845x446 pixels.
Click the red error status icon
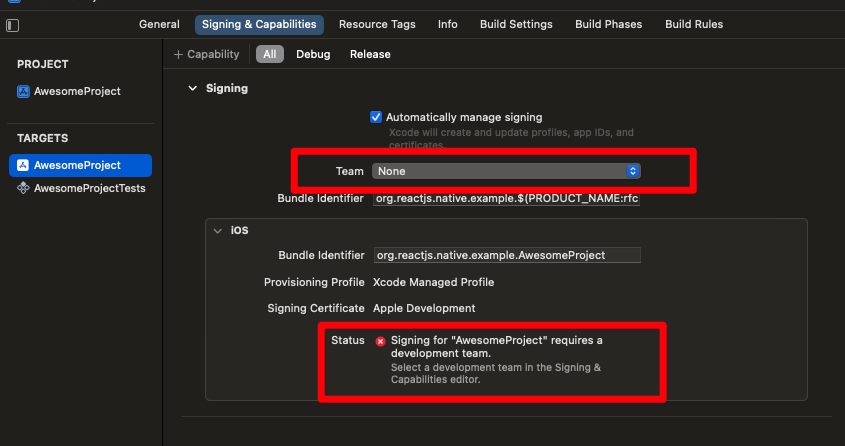coord(380,341)
